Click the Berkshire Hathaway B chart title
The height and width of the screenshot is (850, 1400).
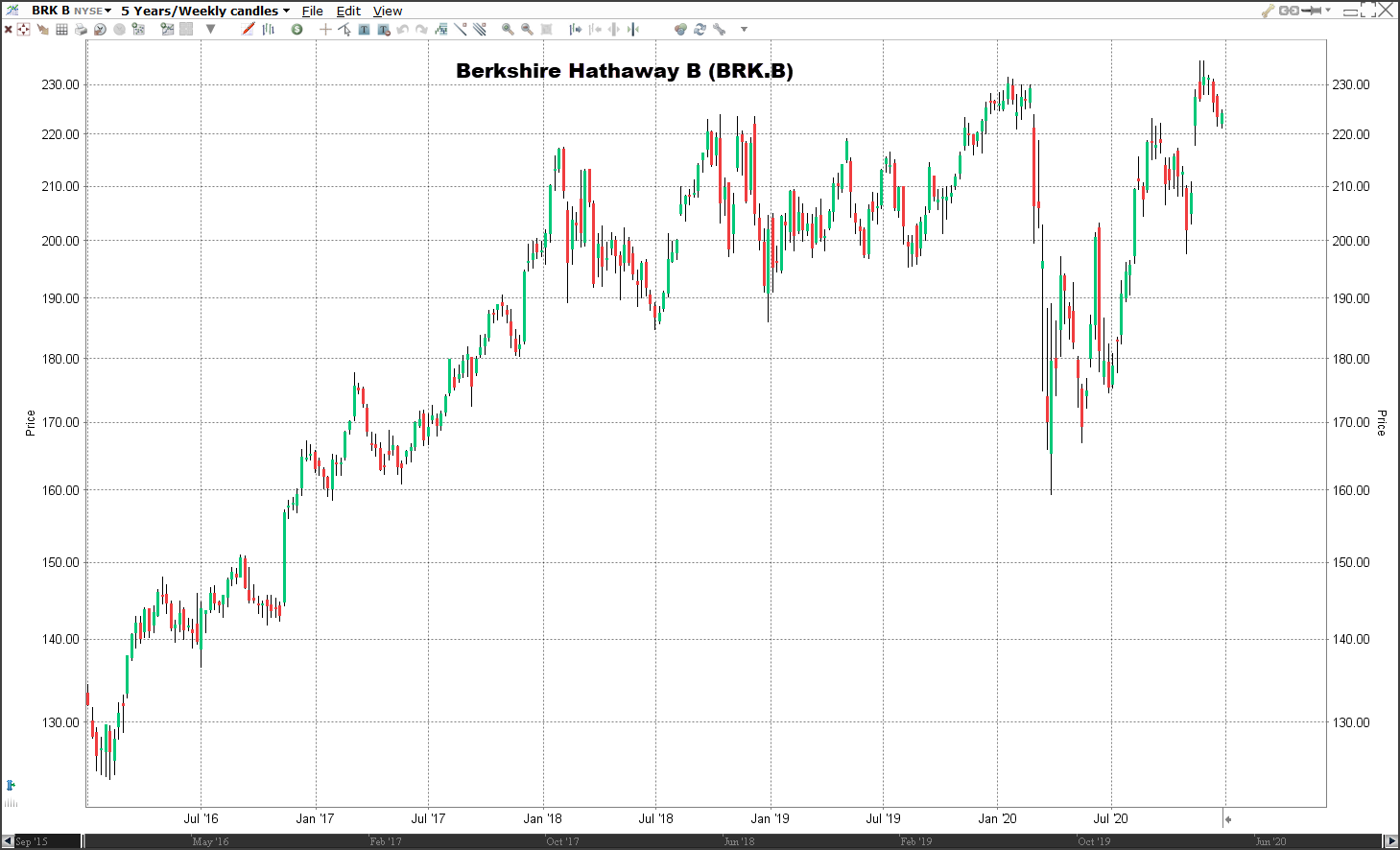625,71
